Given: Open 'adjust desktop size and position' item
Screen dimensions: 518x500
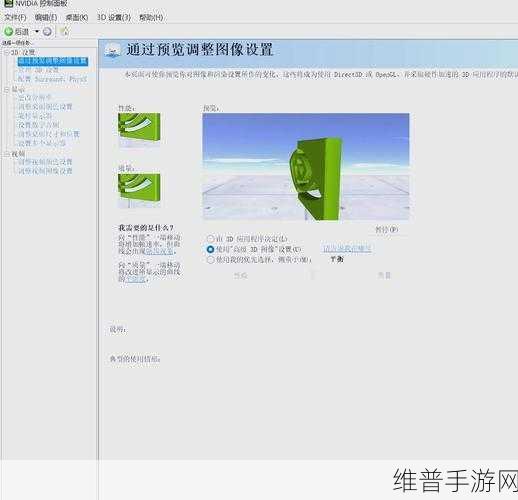Looking at the screenshot, I should [x=49, y=134].
